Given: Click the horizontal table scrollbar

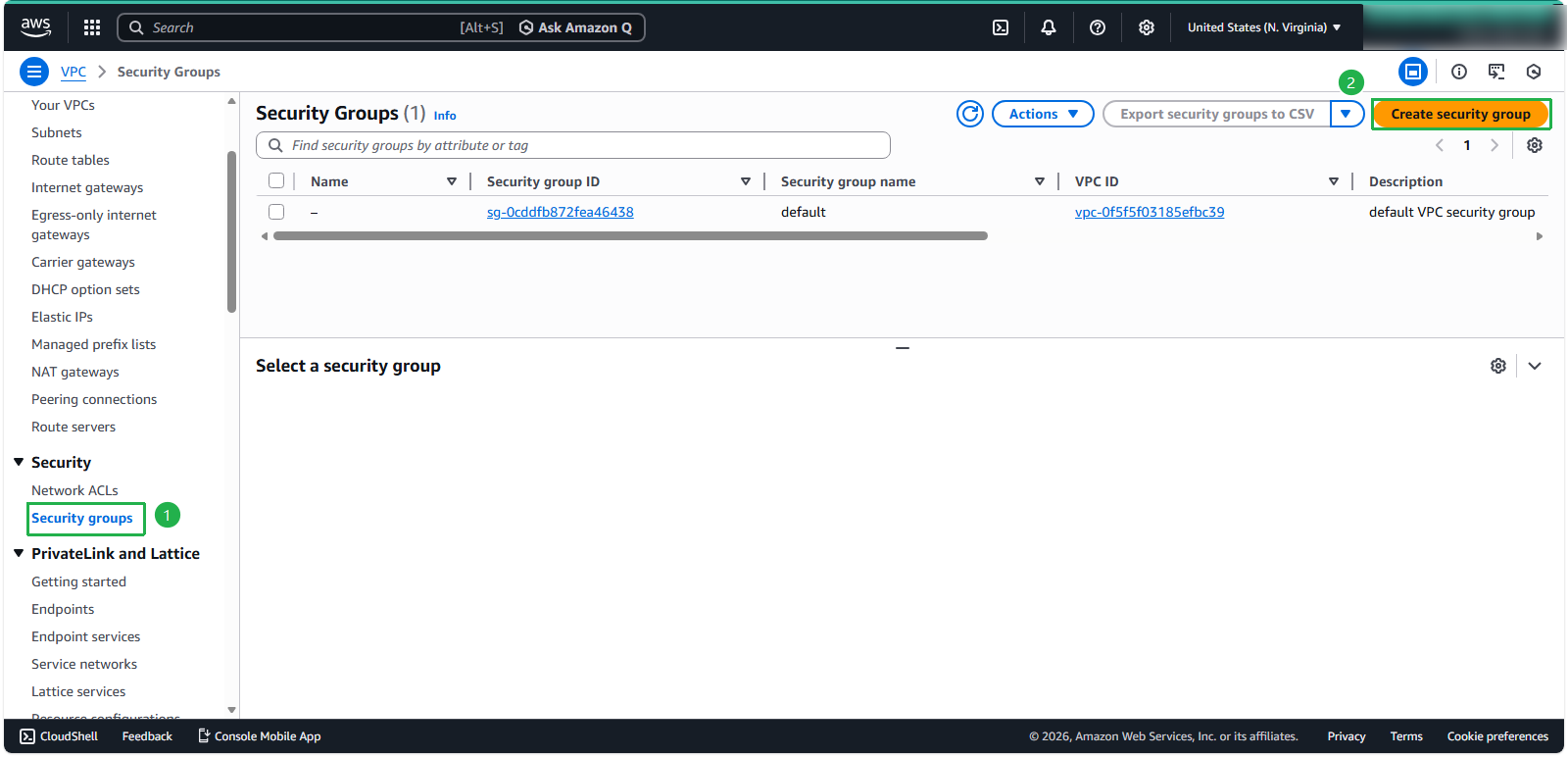Looking at the screenshot, I should 630,236.
